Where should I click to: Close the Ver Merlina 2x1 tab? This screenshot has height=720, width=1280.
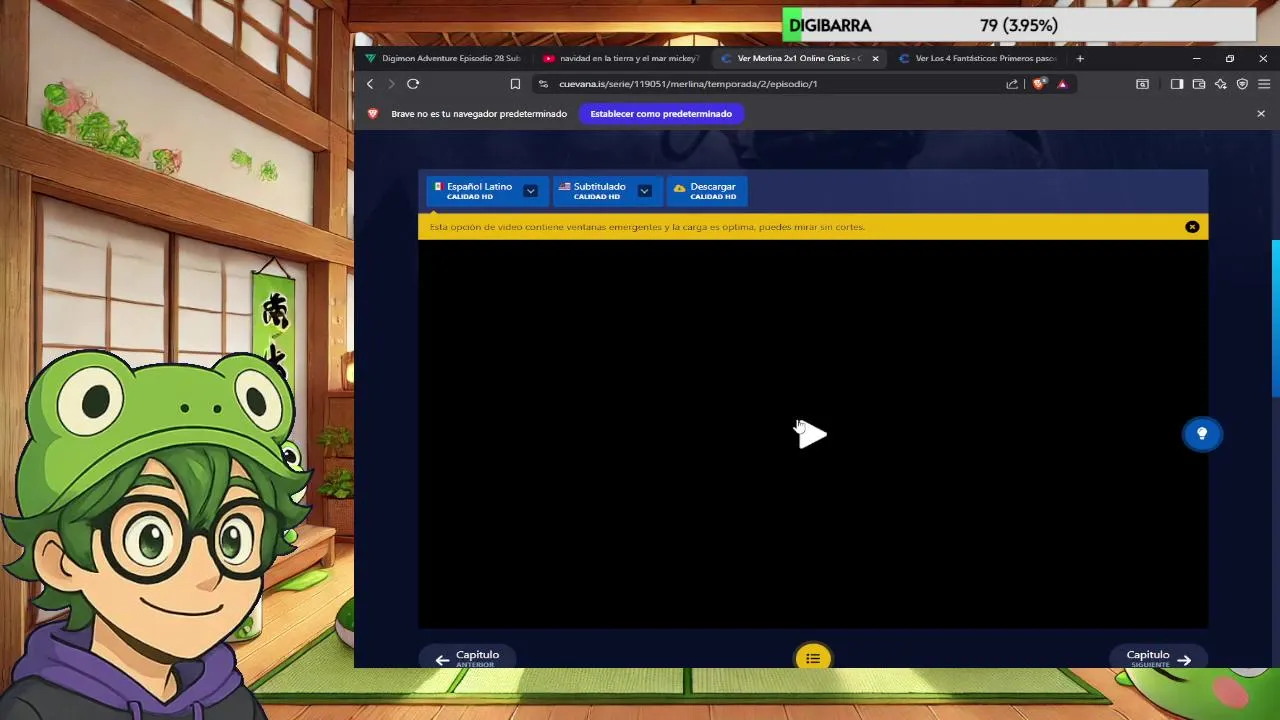pos(875,58)
